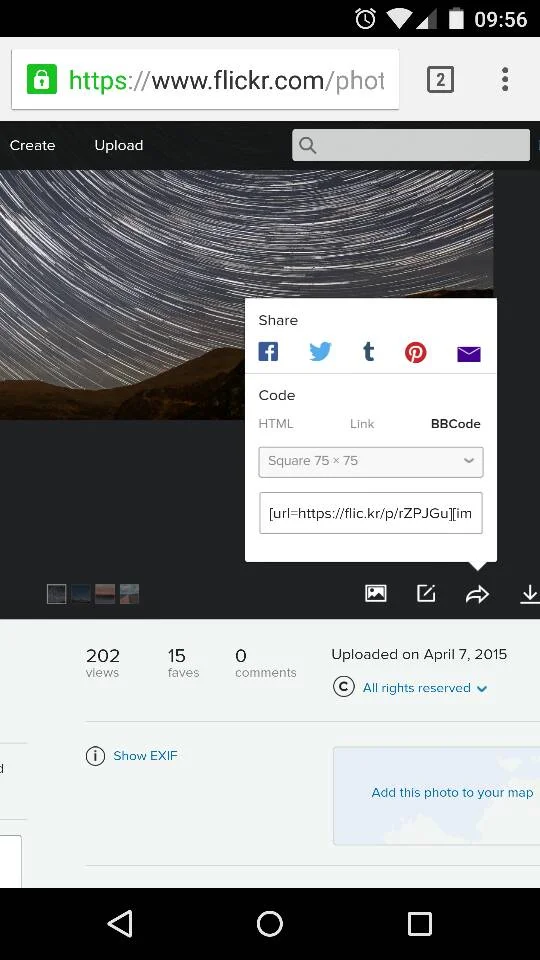Open the Chrome three-dot menu
This screenshot has width=540, height=960.
[505, 80]
